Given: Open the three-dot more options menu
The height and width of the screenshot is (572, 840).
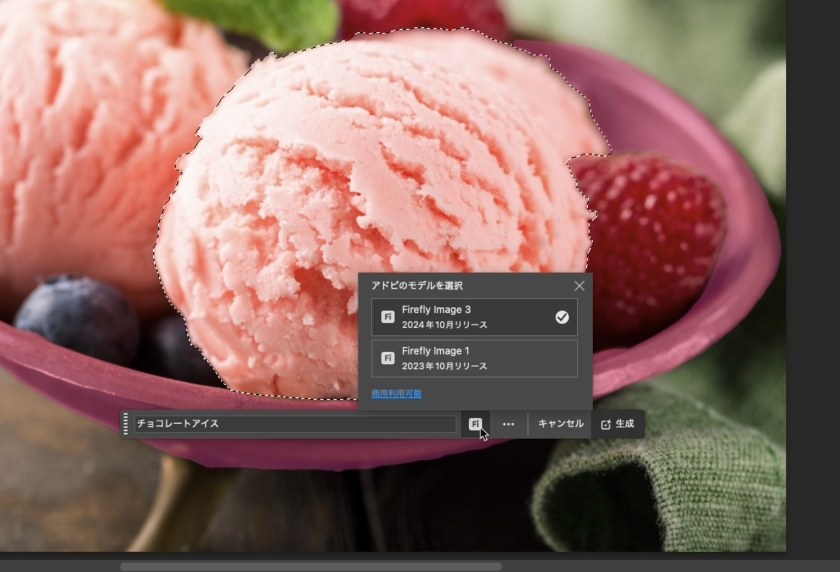Looking at the screenshot, I should (x=508, y=424).
